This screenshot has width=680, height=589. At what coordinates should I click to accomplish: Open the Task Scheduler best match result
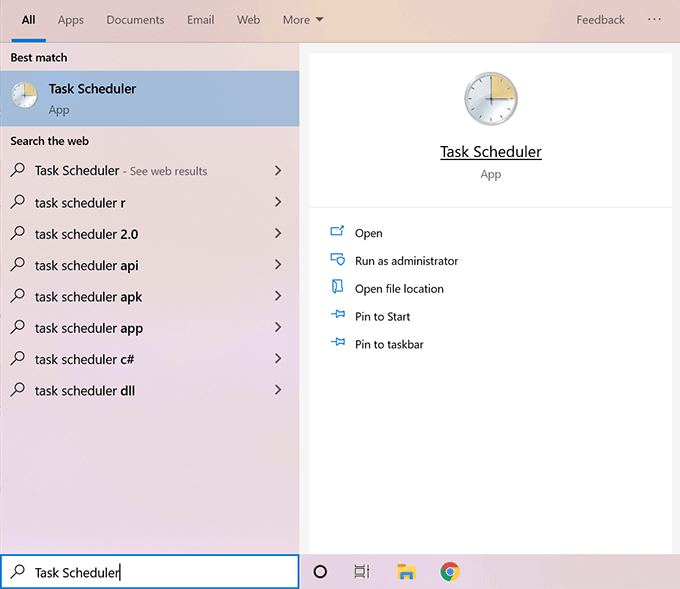click(150, 98)
